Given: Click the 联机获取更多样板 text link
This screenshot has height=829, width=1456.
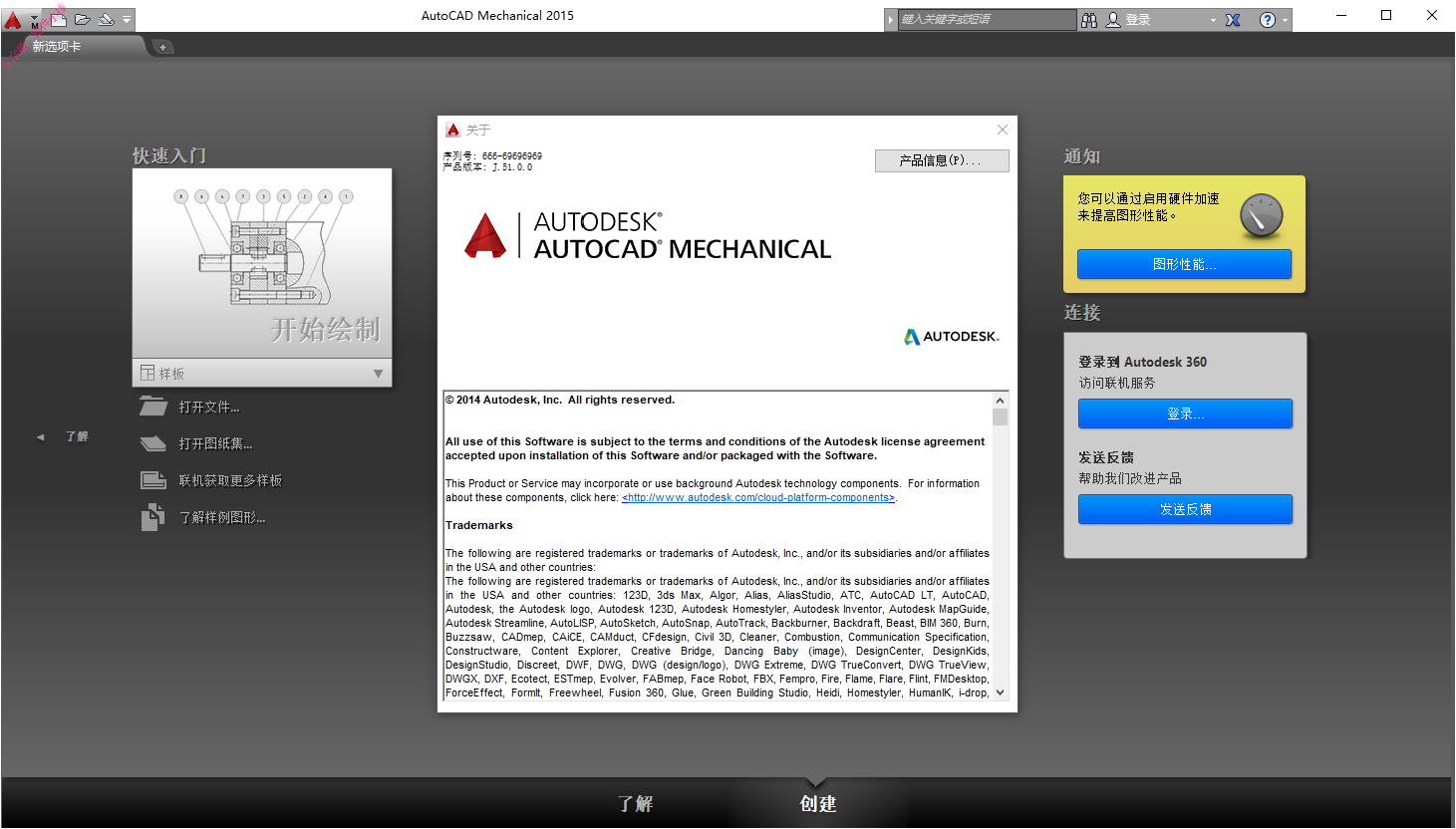Looking at the screenshot, I should click(230, 480).
